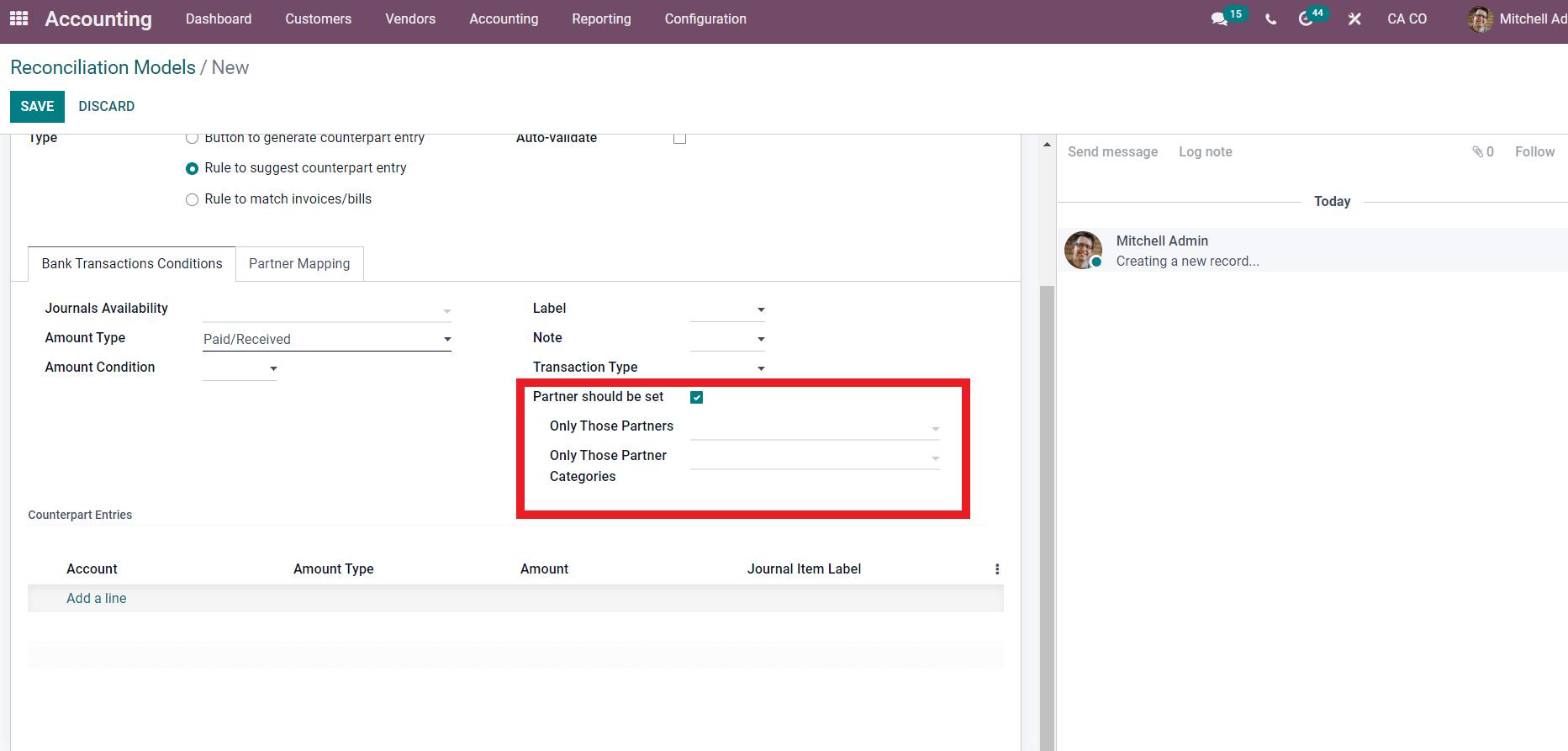
Task: Open the Vendors menu
Action: pyautogui.click(x=410, y=19)
